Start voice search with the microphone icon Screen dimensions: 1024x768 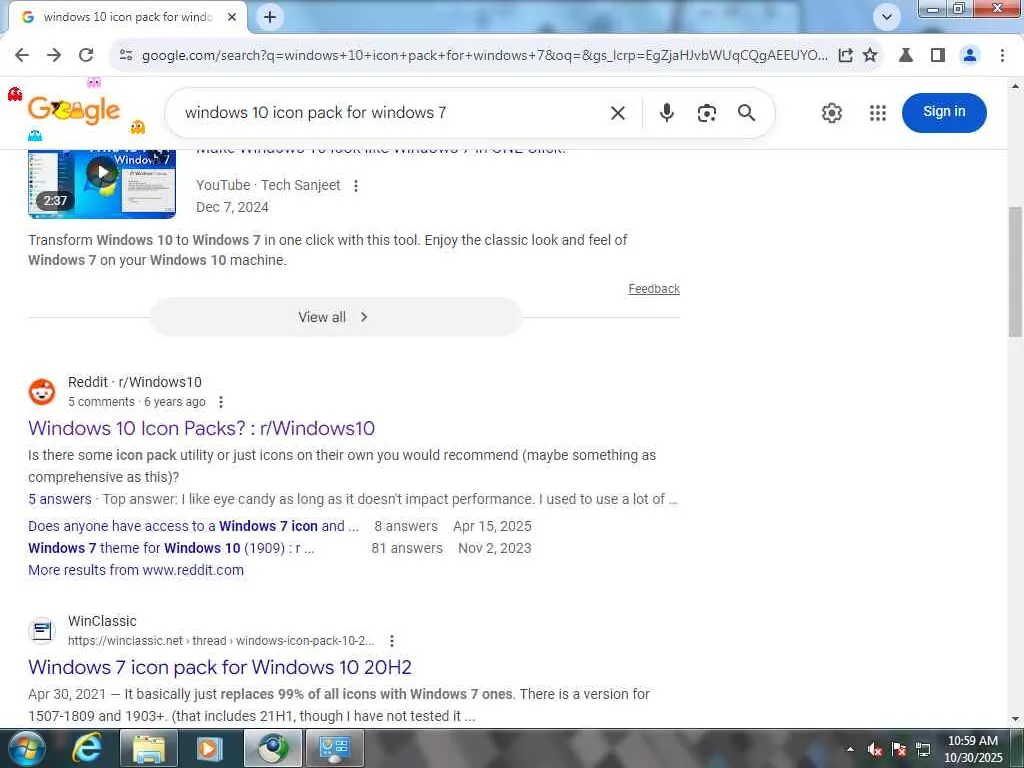coord(666,113)
